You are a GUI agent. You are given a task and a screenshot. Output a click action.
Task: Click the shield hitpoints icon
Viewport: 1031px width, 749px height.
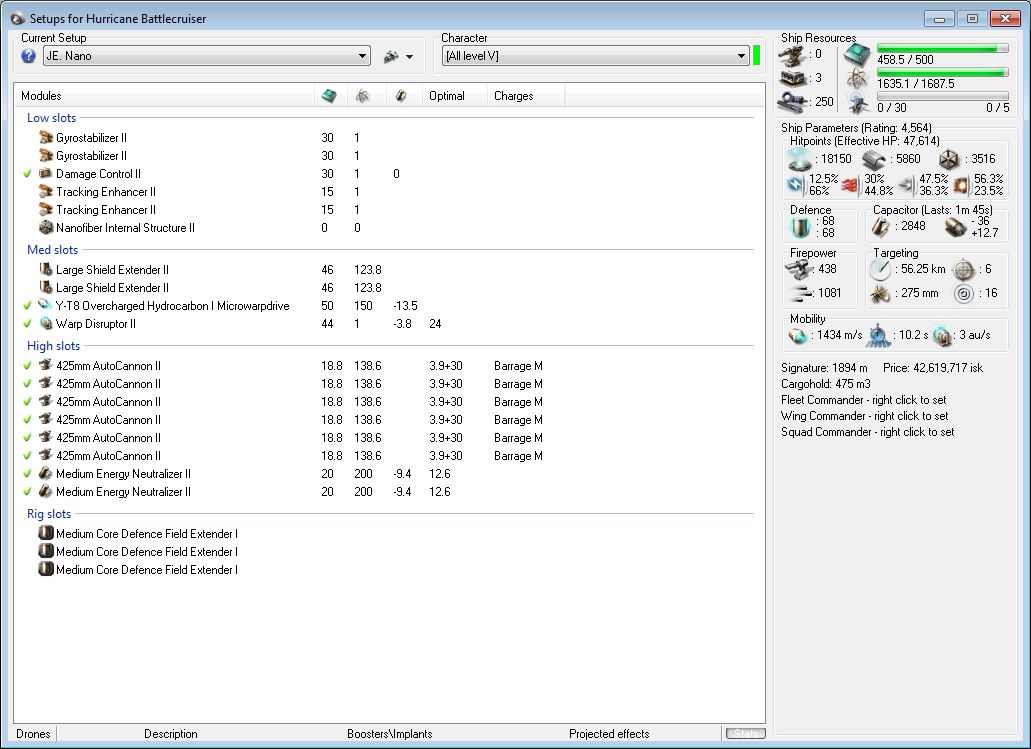801,159
